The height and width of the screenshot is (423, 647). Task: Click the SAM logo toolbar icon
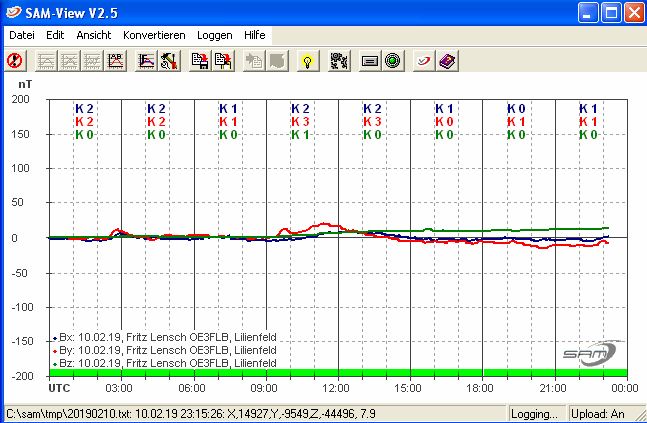click(x=423, y=60)
